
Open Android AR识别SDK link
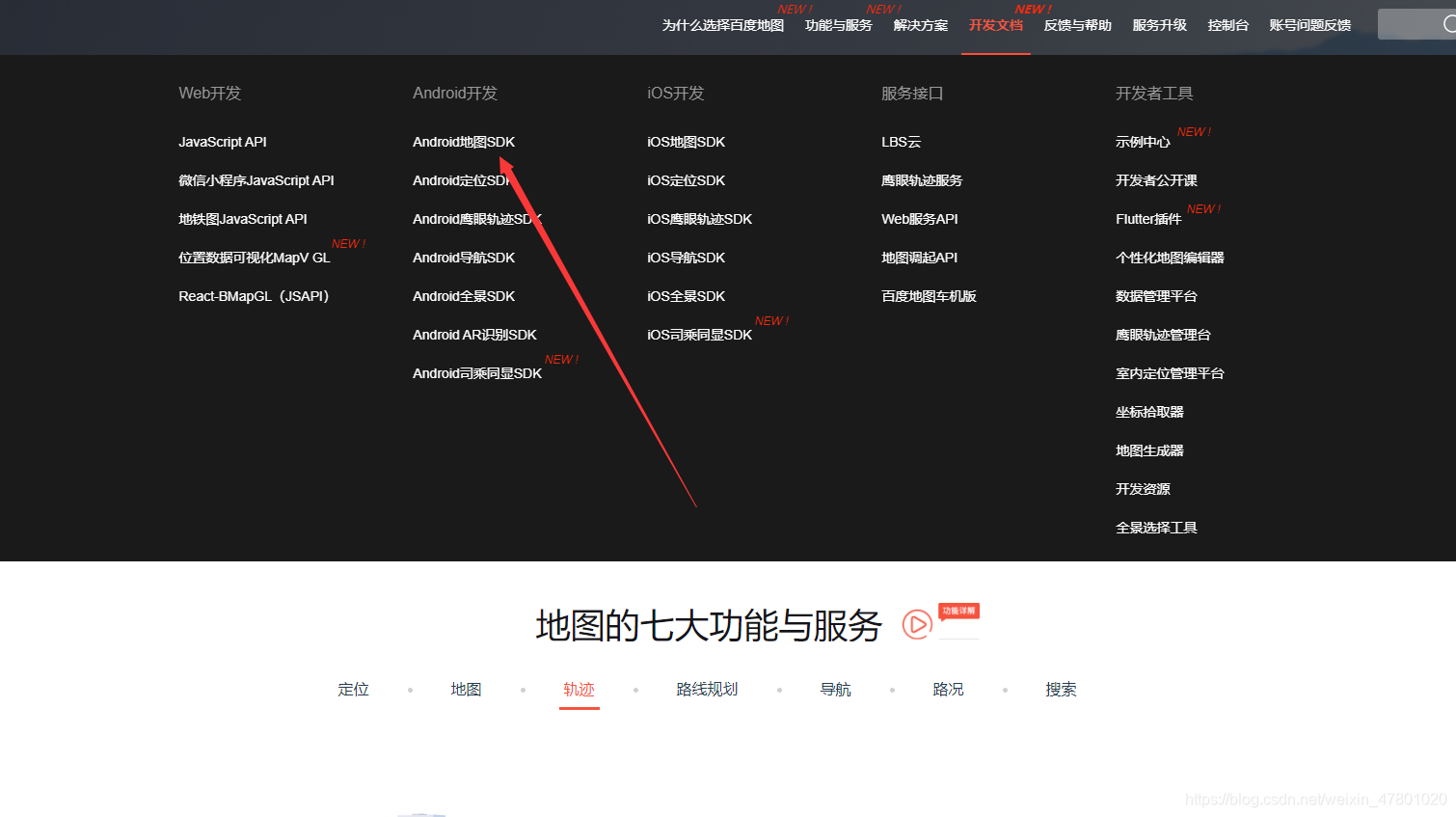pos(474,335)
